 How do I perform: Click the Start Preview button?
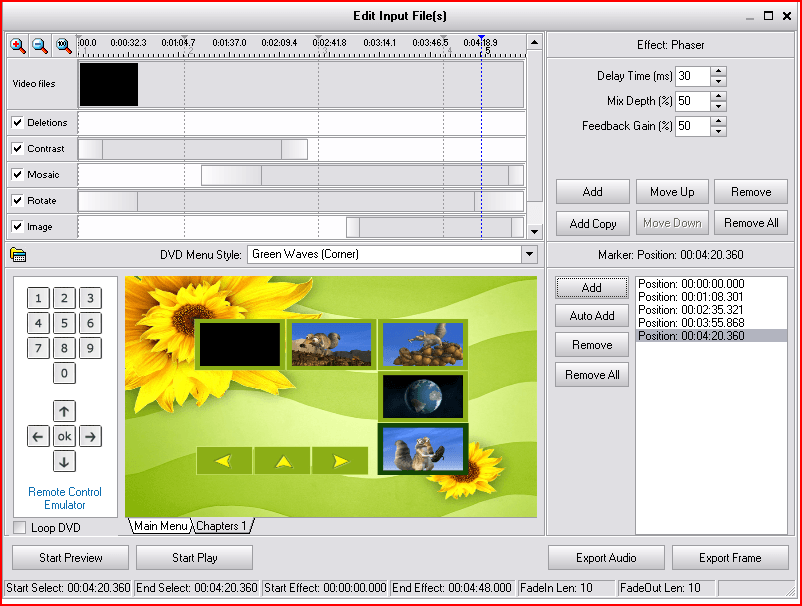tap(69, 557)
